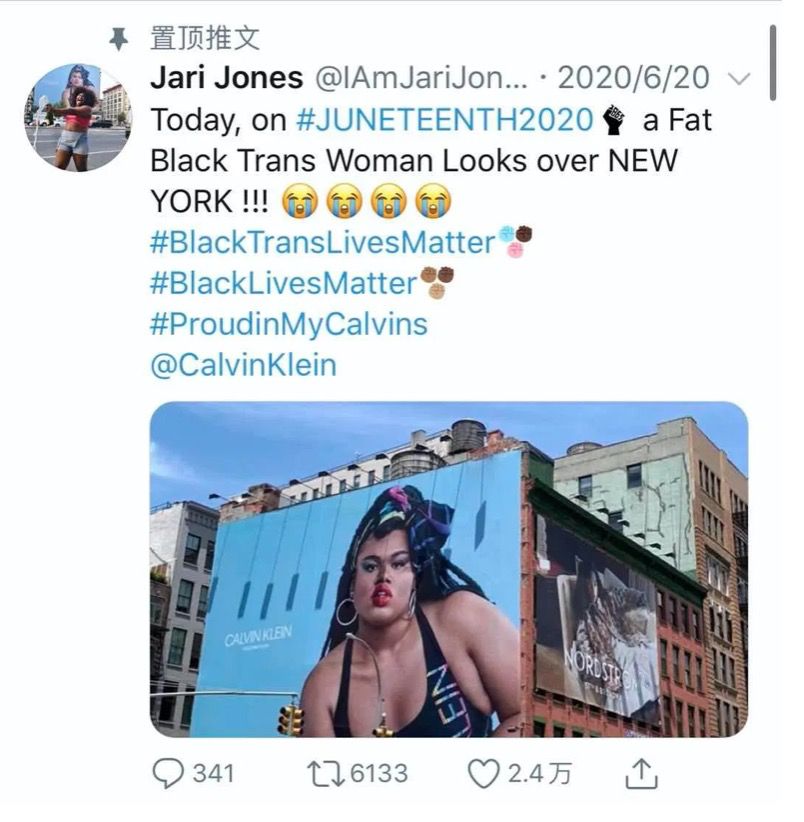804x822 pixels.
Task: Tap the share upload icon
Action: tap(642, 773)
